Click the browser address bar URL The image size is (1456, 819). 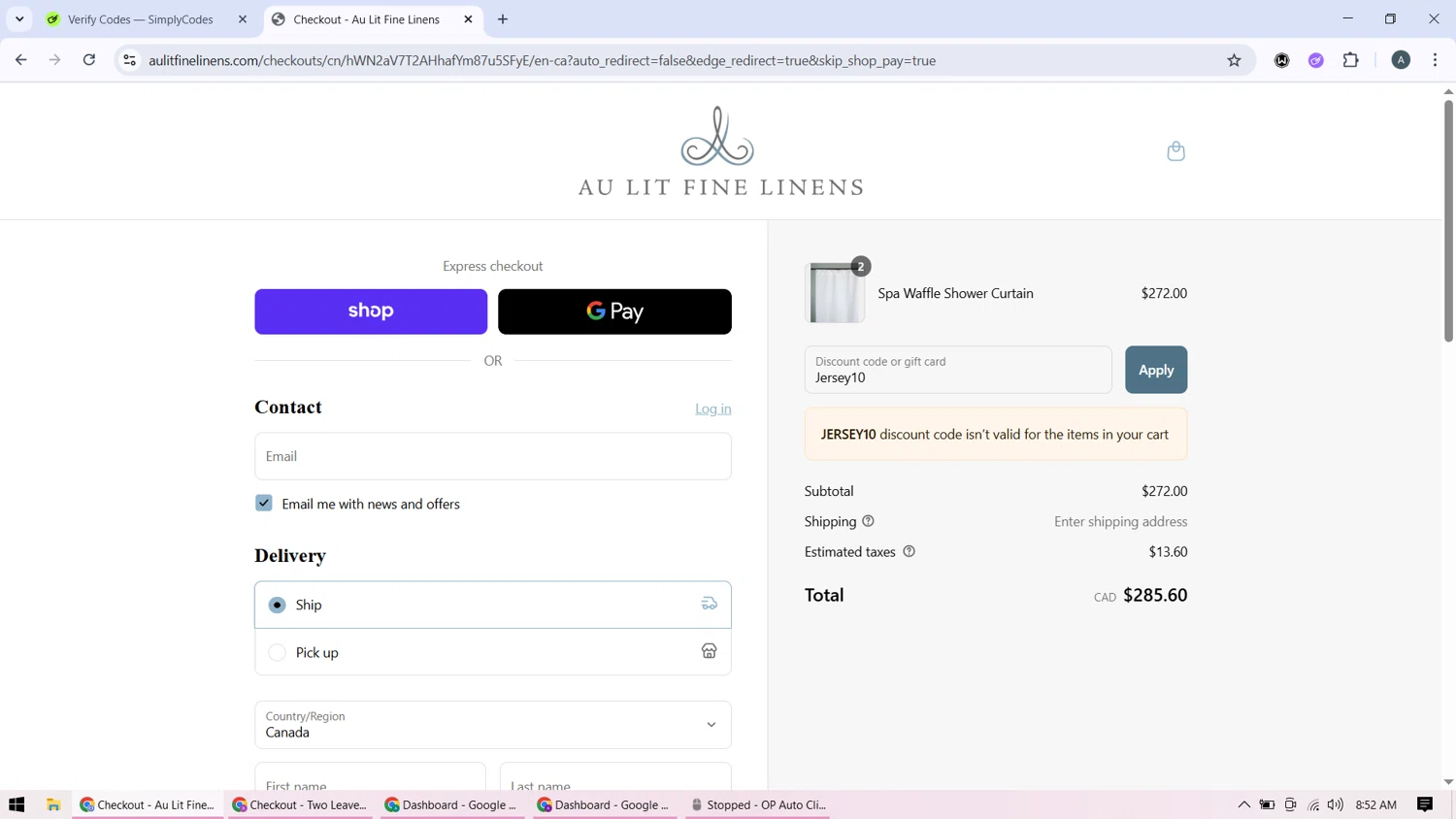542,60
